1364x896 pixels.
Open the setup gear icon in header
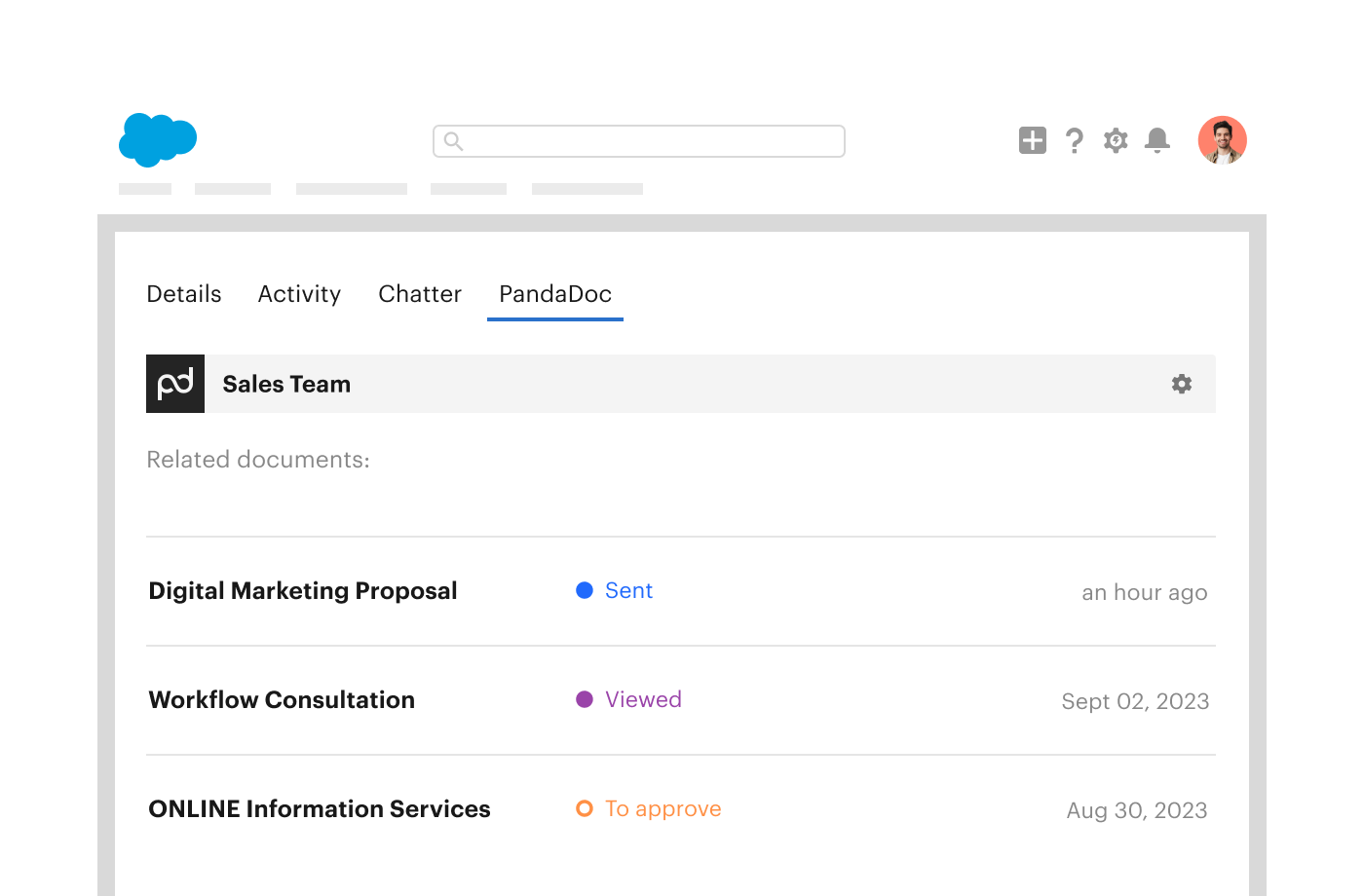[x=1116, y=140]
